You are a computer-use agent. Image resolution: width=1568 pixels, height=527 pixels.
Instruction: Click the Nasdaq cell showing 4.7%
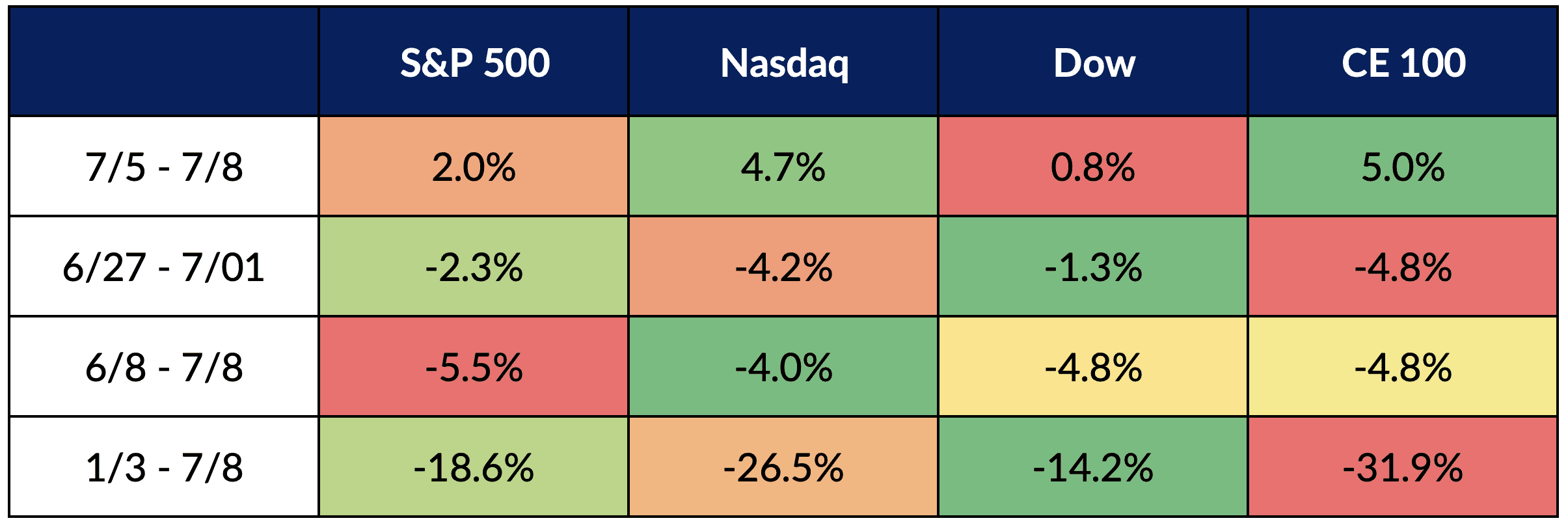click(783, 167)
